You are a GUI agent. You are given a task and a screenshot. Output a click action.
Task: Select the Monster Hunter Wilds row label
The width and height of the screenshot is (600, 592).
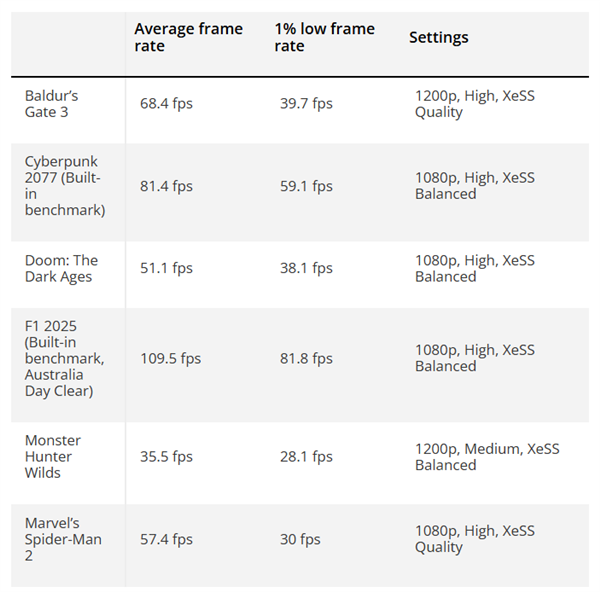pos(53,456)
